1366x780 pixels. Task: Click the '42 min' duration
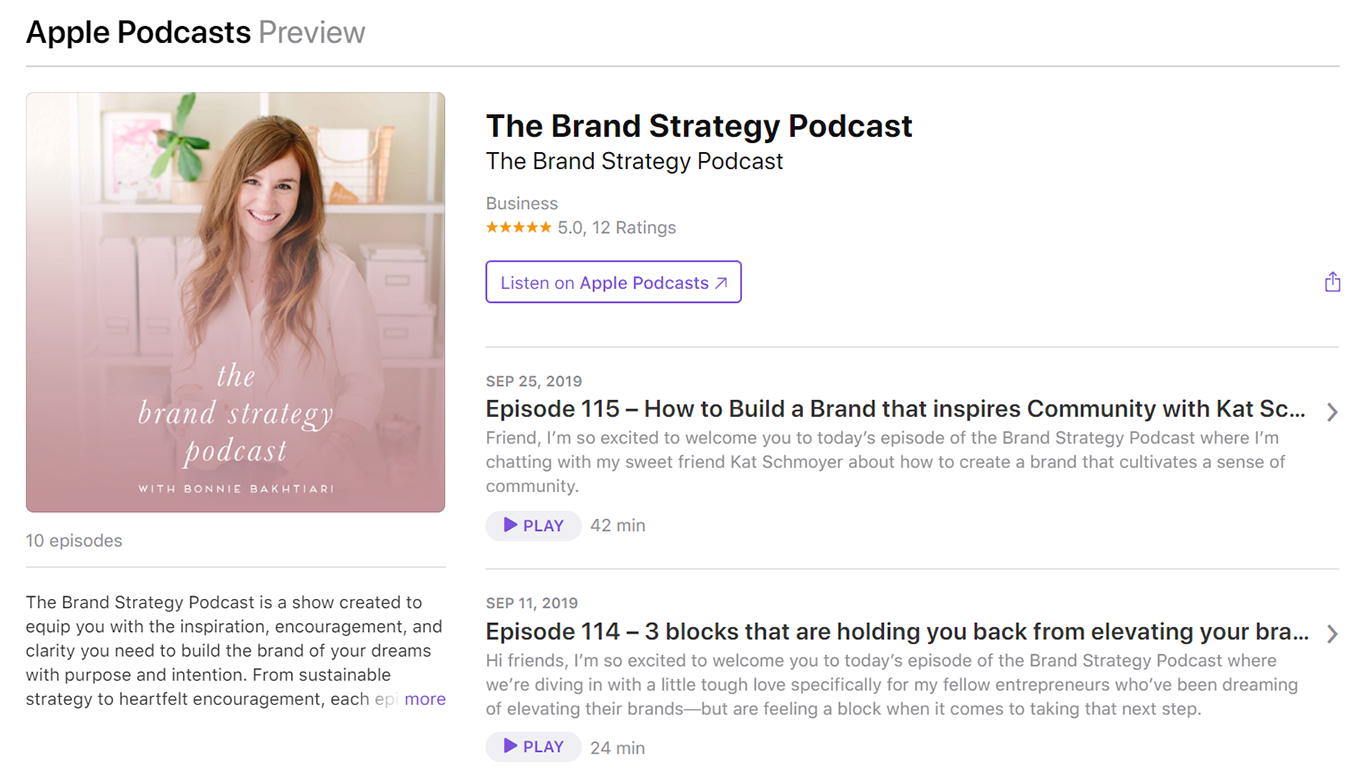click(x=618, y=526)
